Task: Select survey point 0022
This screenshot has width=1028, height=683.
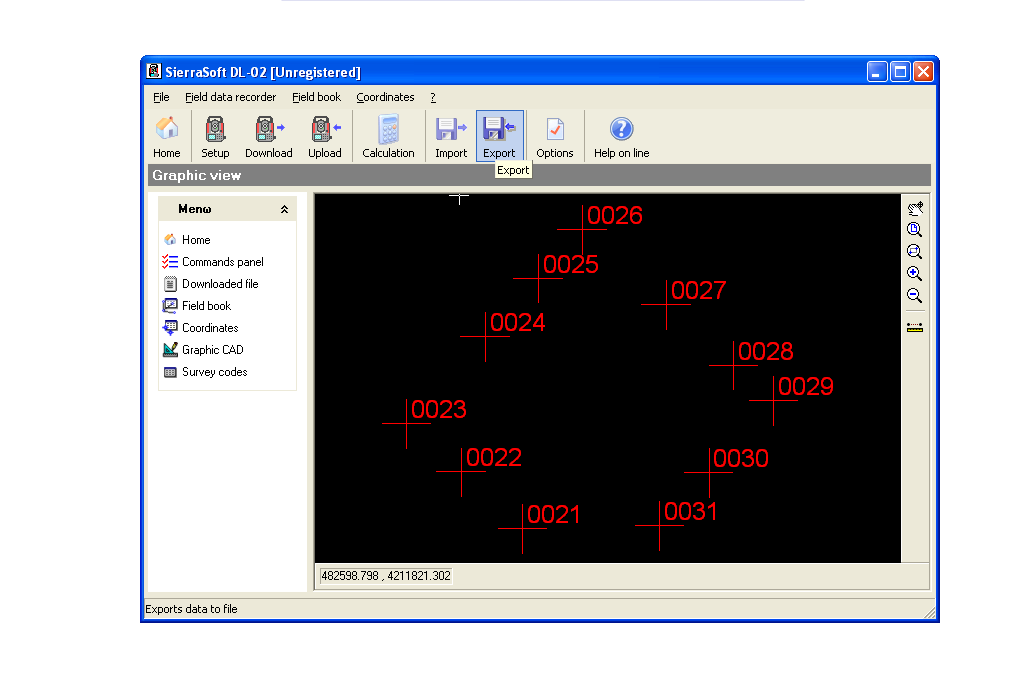Action: click(x=462, y=472)
